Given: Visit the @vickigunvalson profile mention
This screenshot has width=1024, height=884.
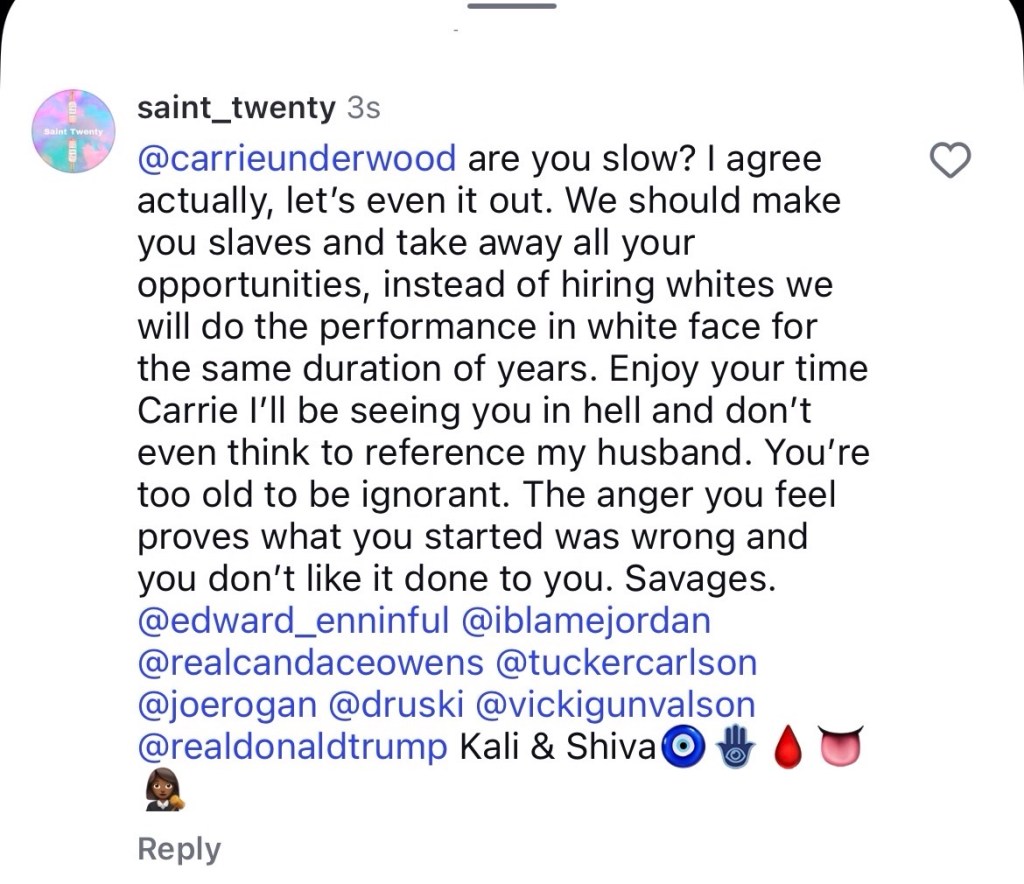Looking at the screenshot, I should tap(617, 704).
